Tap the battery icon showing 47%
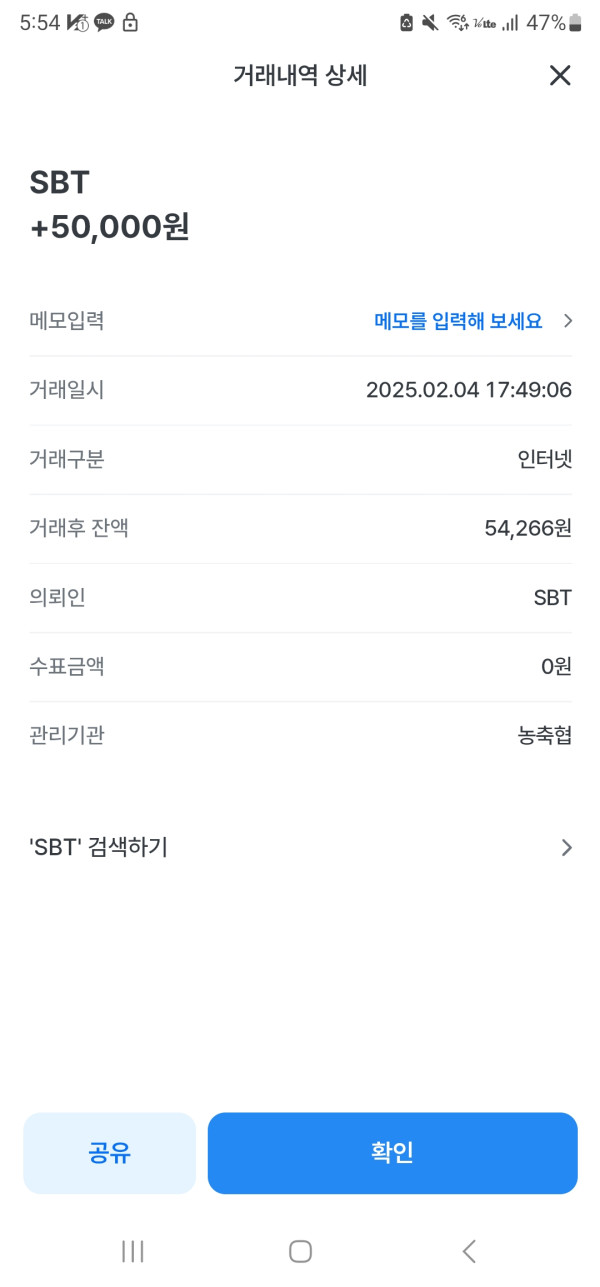 coord(575,23)
